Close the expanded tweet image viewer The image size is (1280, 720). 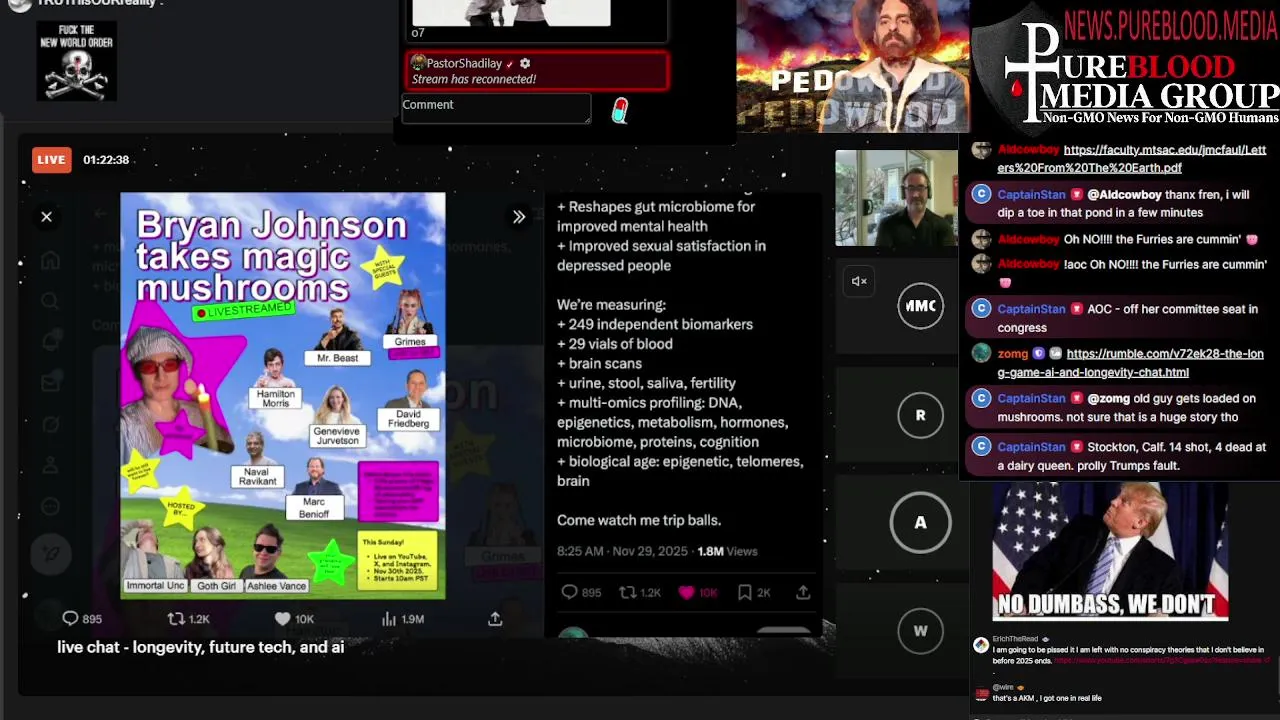click(x=46, y=217)
